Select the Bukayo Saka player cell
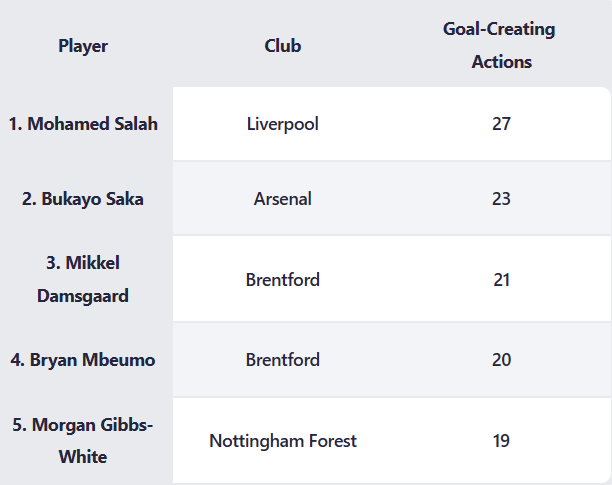 [83, 199]
